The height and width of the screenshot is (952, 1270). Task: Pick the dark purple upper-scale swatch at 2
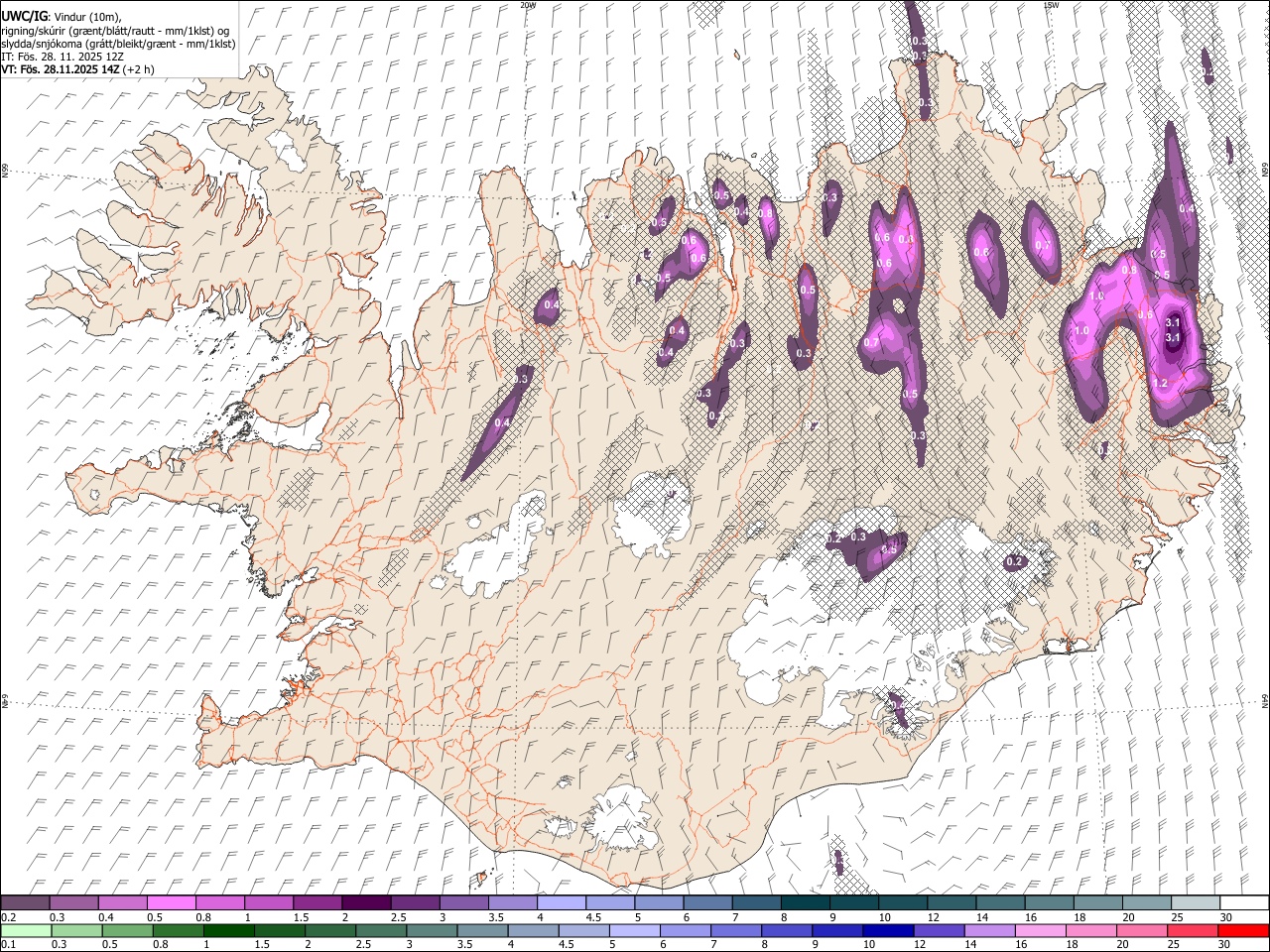366,903
